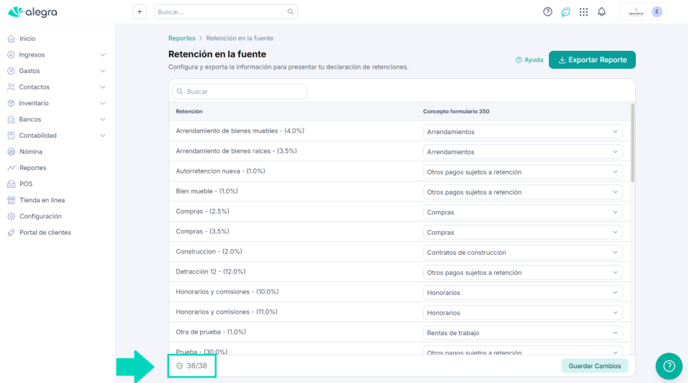Open concept dropdown for Construccion row
The image size is (688, 383).
pos(523,252)
